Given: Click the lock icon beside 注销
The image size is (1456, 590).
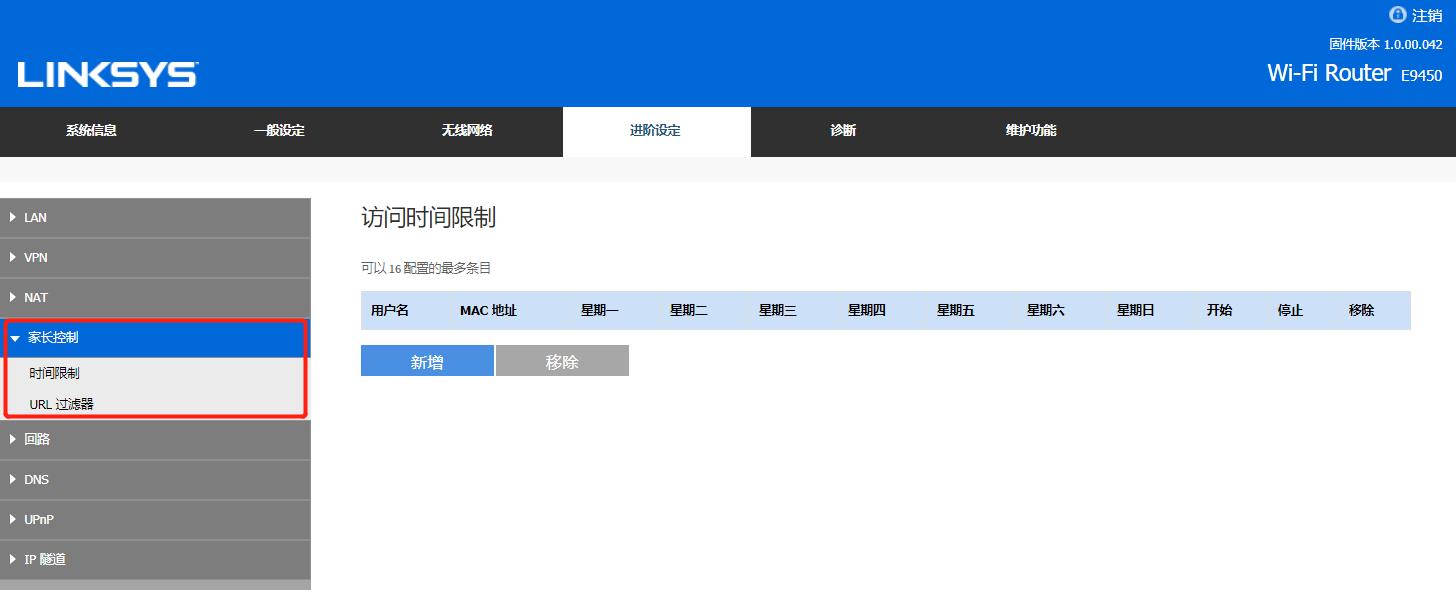Looking at the screenshot, I should (1397, 15).
